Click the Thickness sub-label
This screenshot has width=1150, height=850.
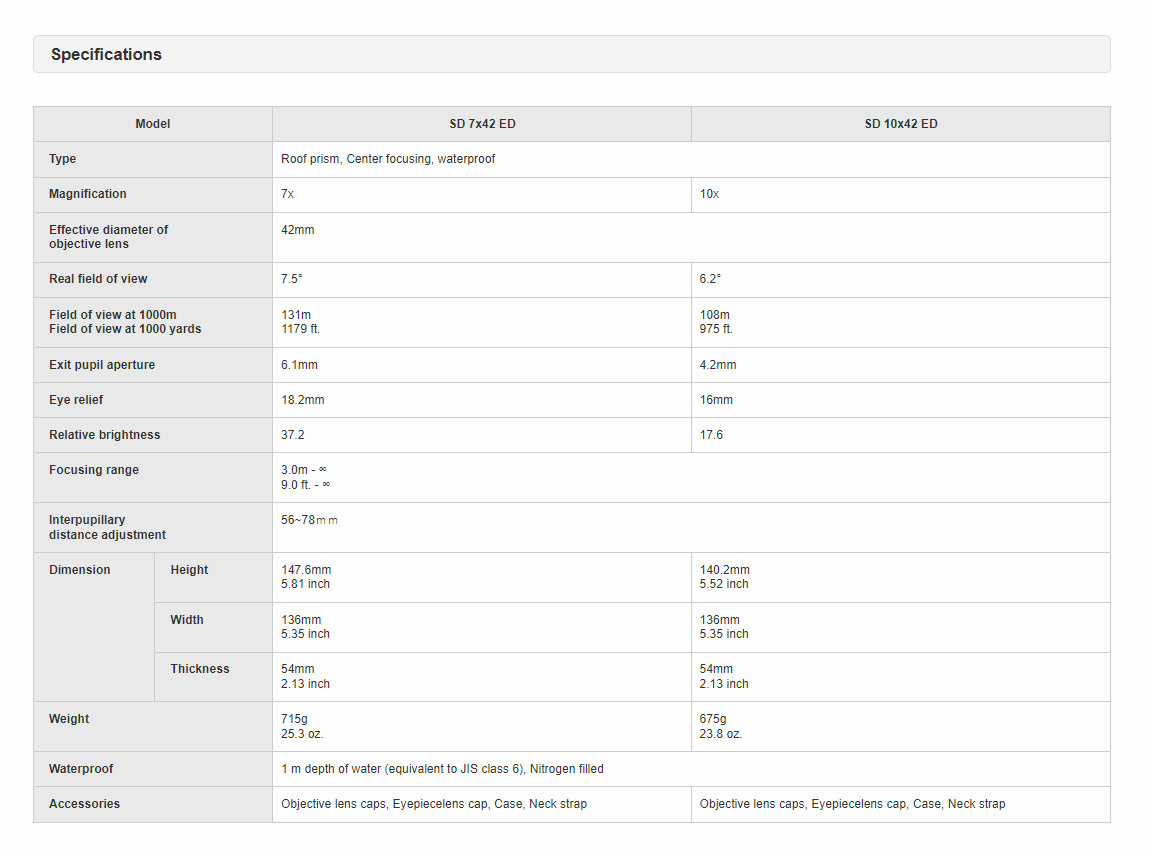(x=200, y=669)
